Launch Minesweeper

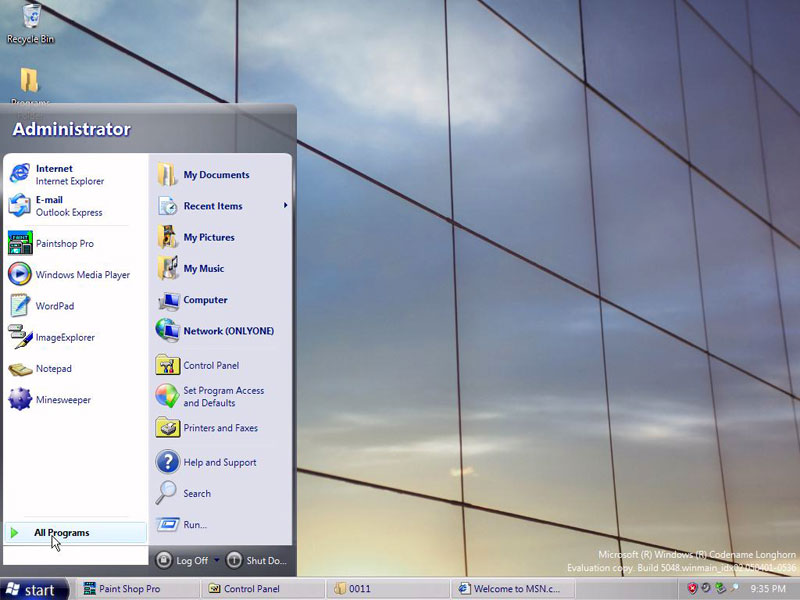click(x=65, y=399)
